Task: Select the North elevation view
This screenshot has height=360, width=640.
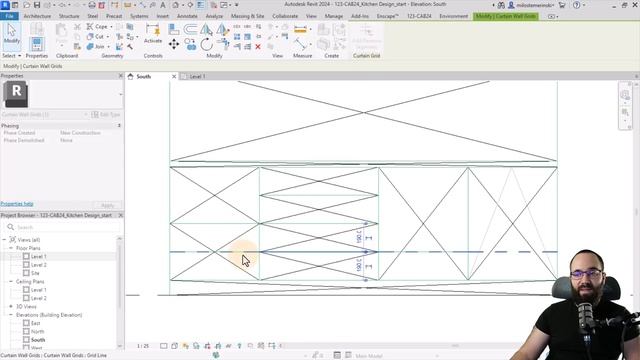Action: pos(38,331)
